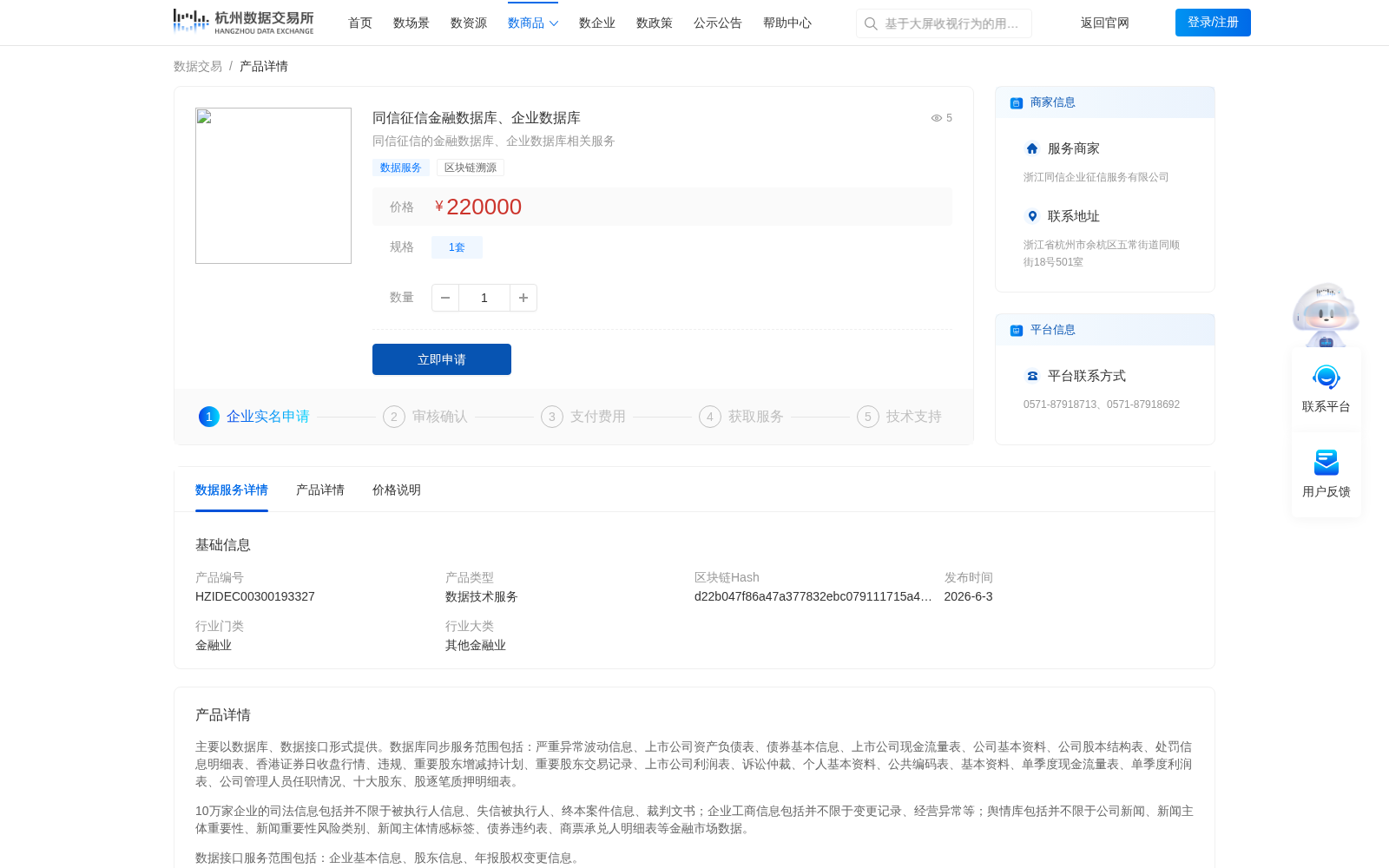Open 公示公告 navigation item
The width and height of the screenshot is (1389, 868).
pos(718,23)
